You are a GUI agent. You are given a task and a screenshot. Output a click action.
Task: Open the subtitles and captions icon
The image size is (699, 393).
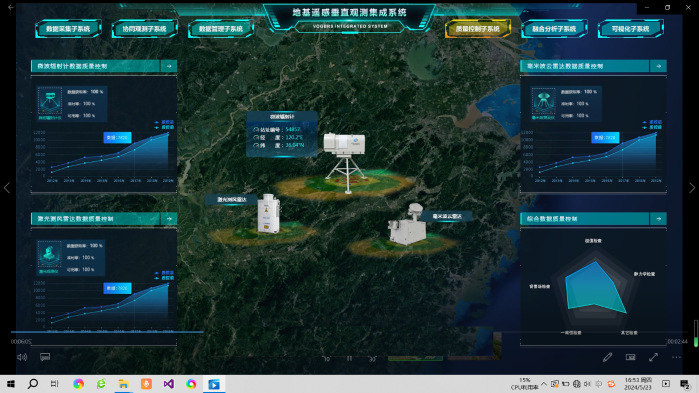click(45, 357)
